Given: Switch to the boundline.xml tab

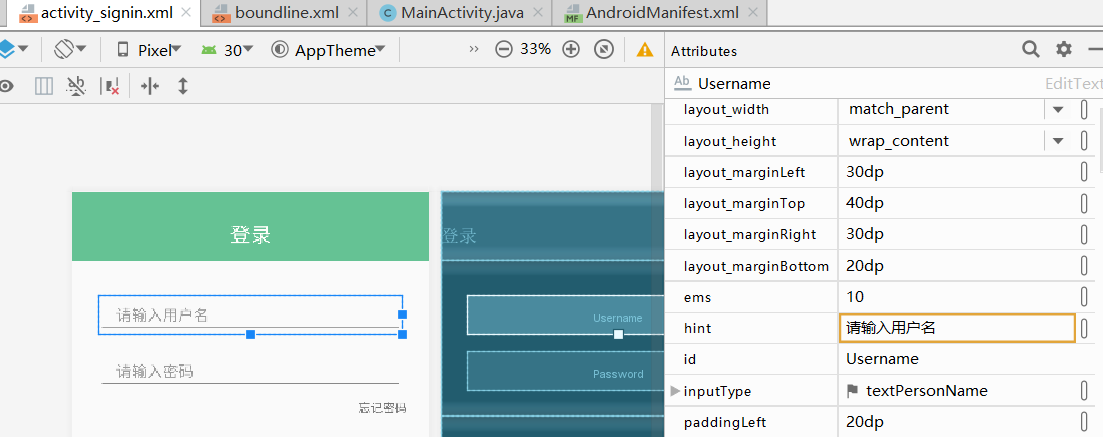Looking at the screenshot, I should pos(278,13).
